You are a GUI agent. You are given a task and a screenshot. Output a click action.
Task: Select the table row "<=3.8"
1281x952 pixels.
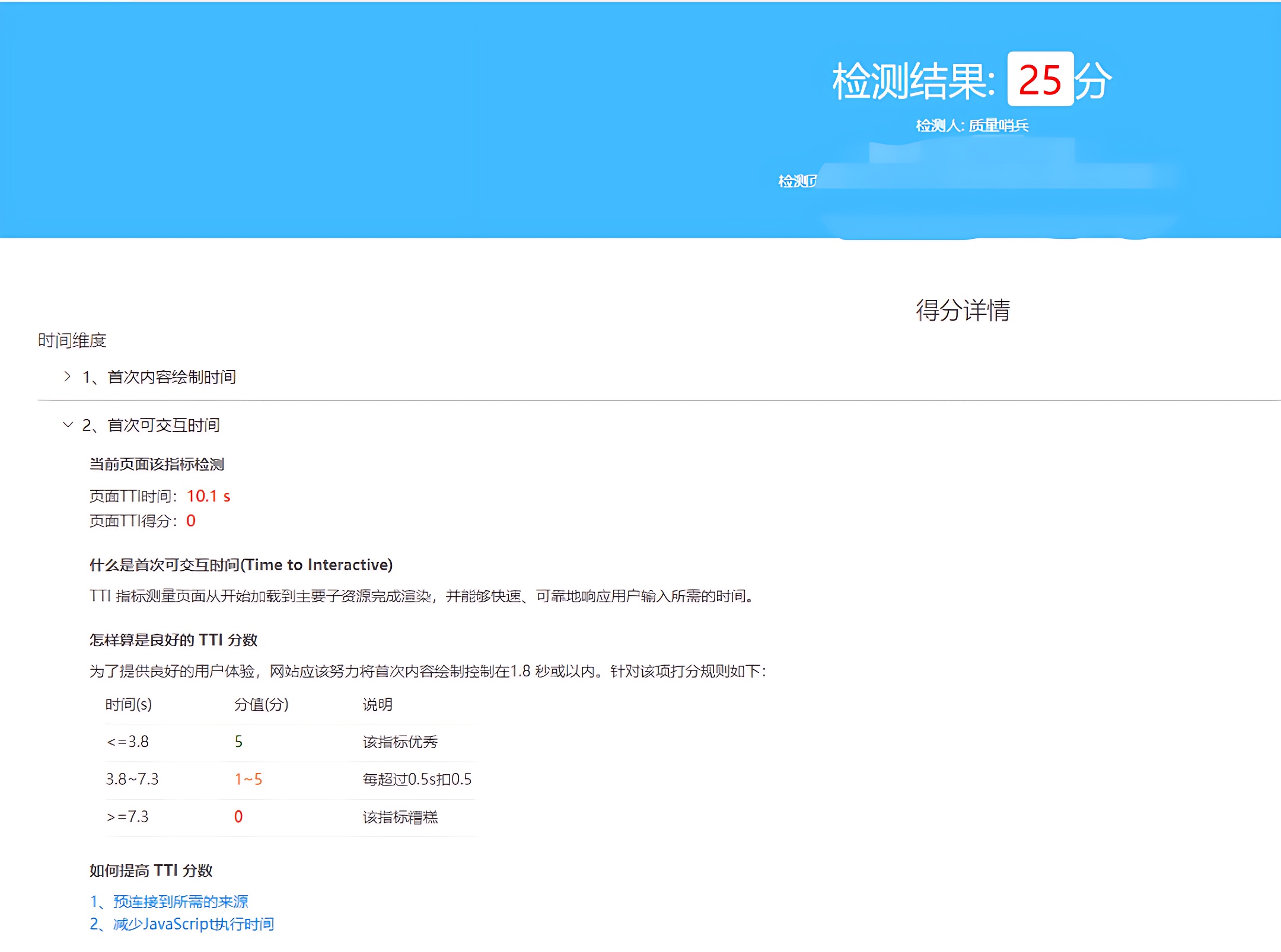click(x=128, y=742)
